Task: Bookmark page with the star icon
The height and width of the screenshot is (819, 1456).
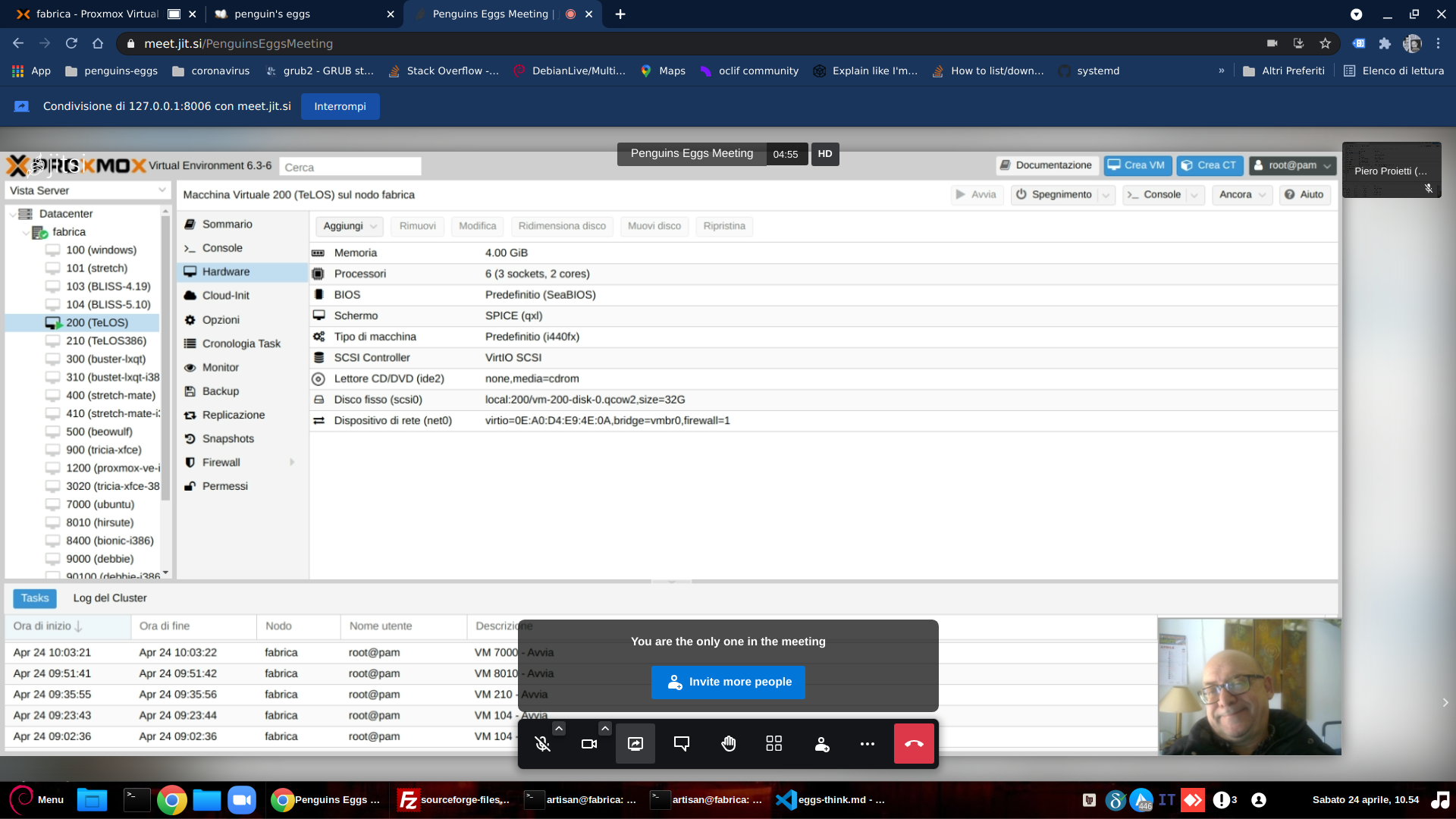Action: tap(1325, 44)
